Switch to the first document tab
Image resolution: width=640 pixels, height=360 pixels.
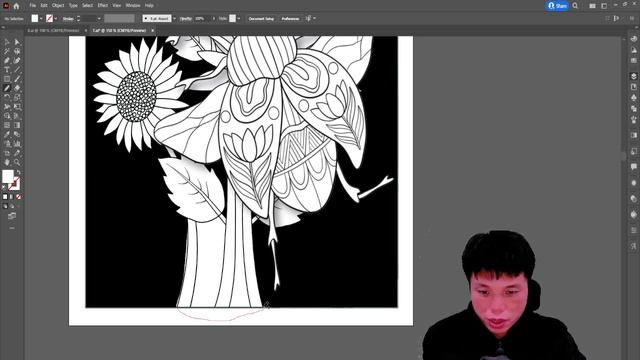point(53,30)
